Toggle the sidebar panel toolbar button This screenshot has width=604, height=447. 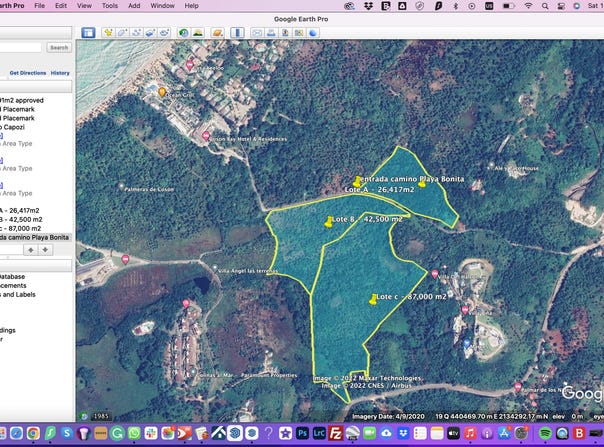(88, 33)
